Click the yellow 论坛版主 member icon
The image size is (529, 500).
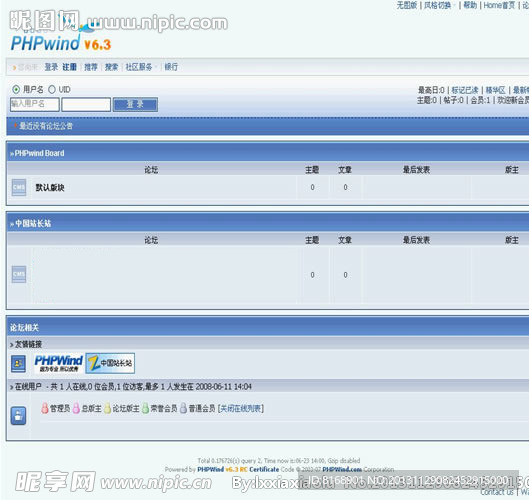click(x=107, y=408)
